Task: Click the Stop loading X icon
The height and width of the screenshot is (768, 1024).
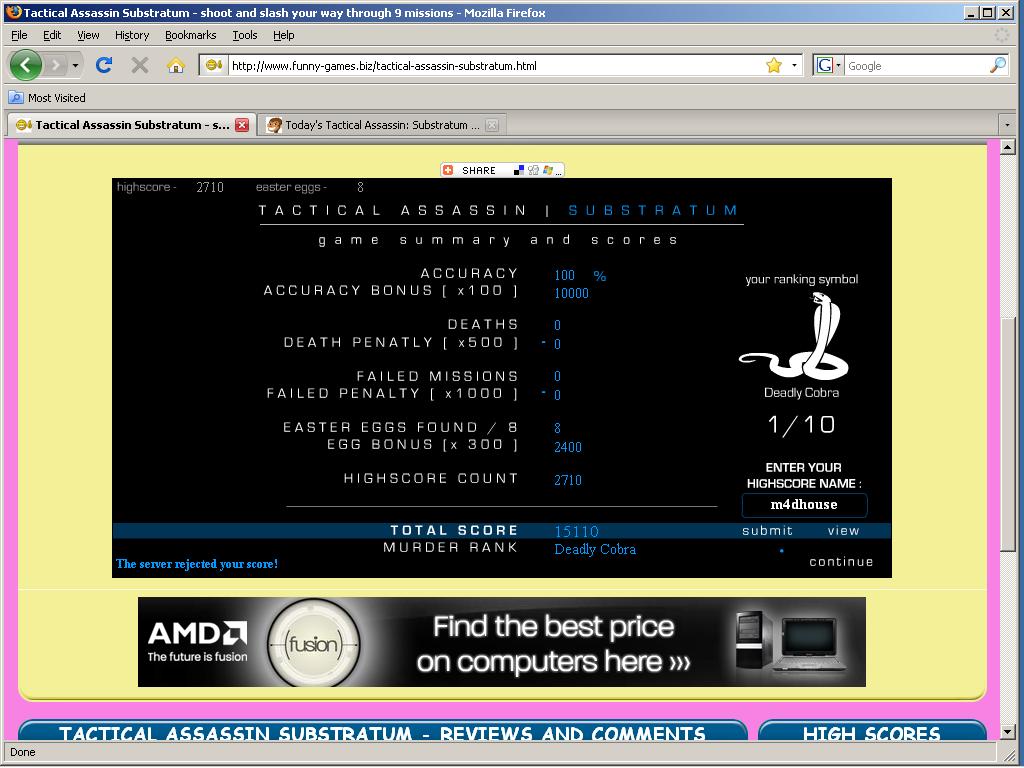Action: (x=140, y=65)
